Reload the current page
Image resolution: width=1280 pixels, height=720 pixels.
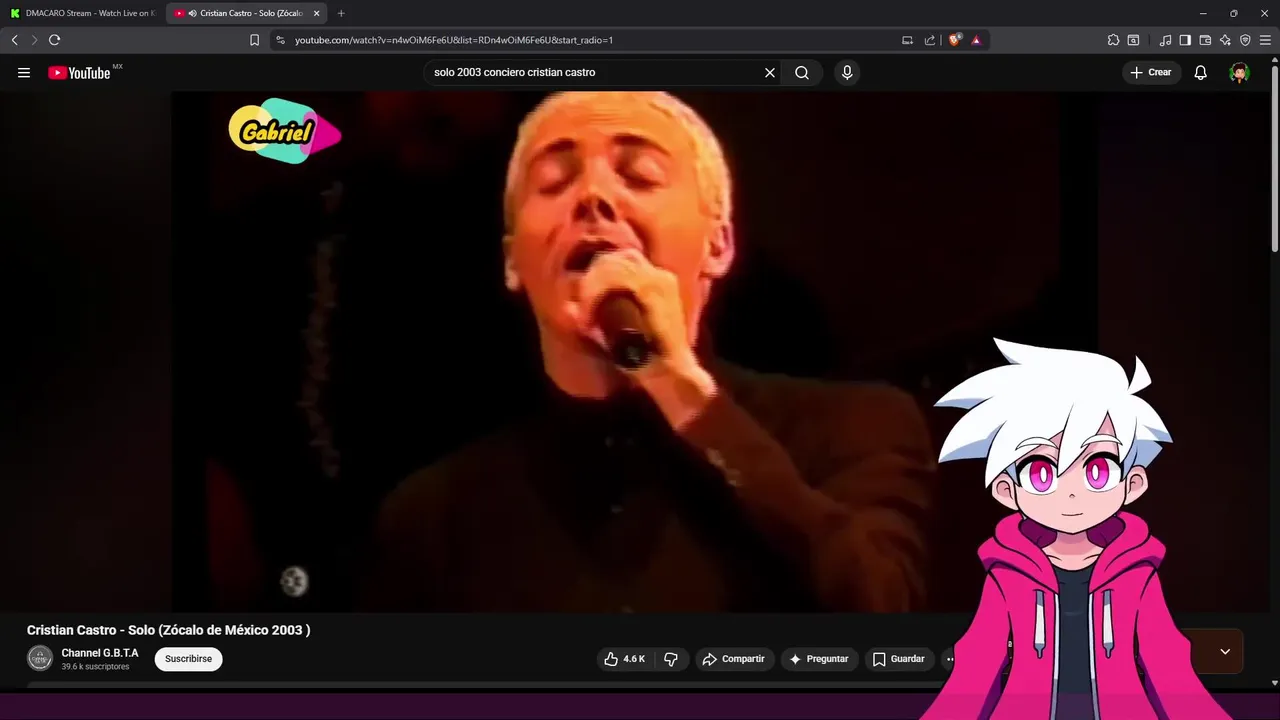[54, 40]
